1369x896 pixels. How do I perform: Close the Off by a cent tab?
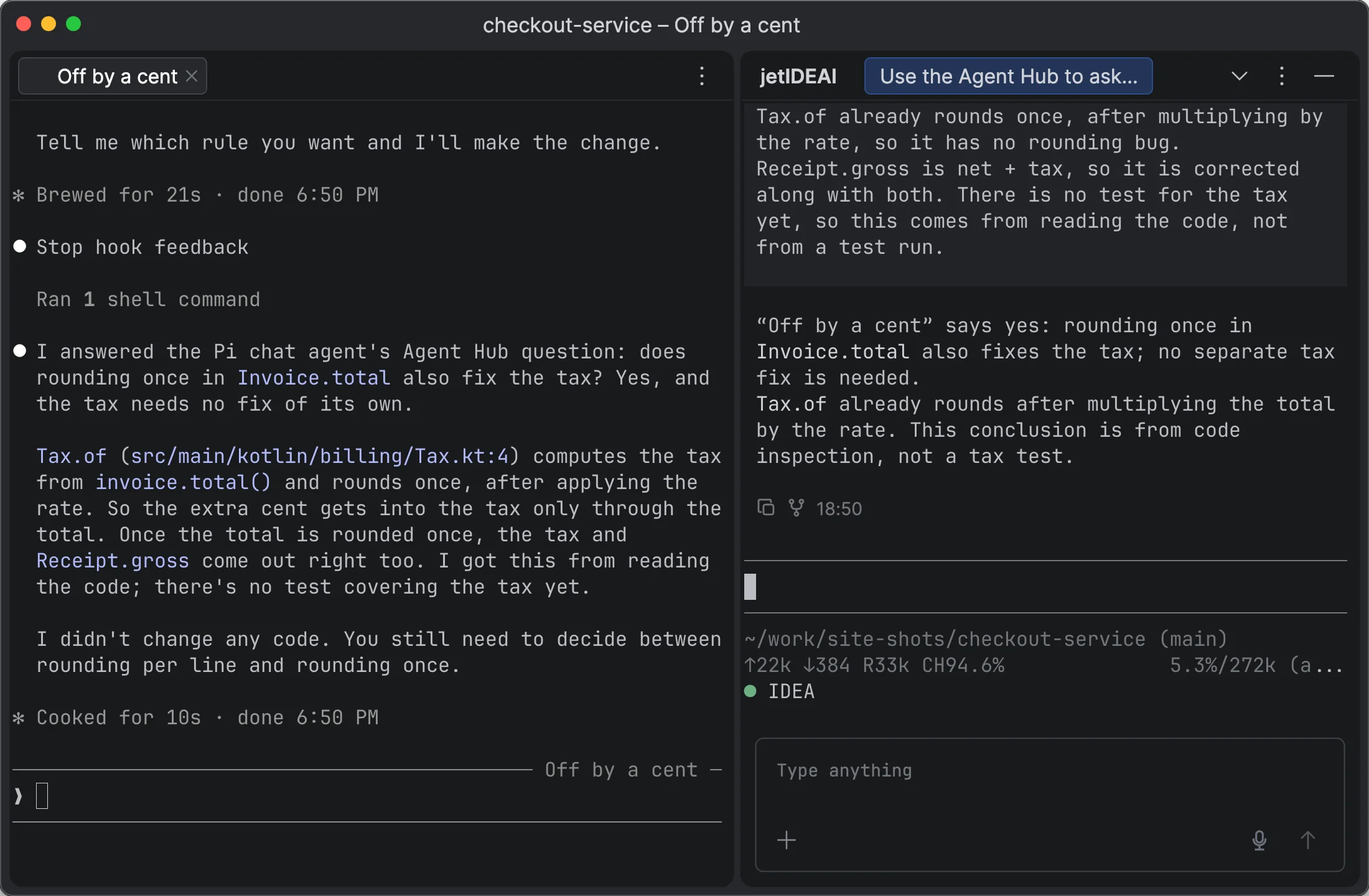[x=192, y=76]
